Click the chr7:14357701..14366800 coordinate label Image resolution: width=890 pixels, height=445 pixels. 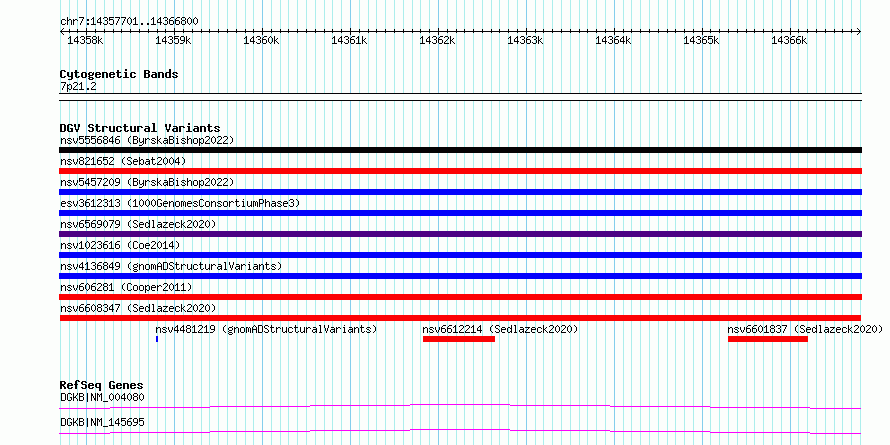[129, 21]
